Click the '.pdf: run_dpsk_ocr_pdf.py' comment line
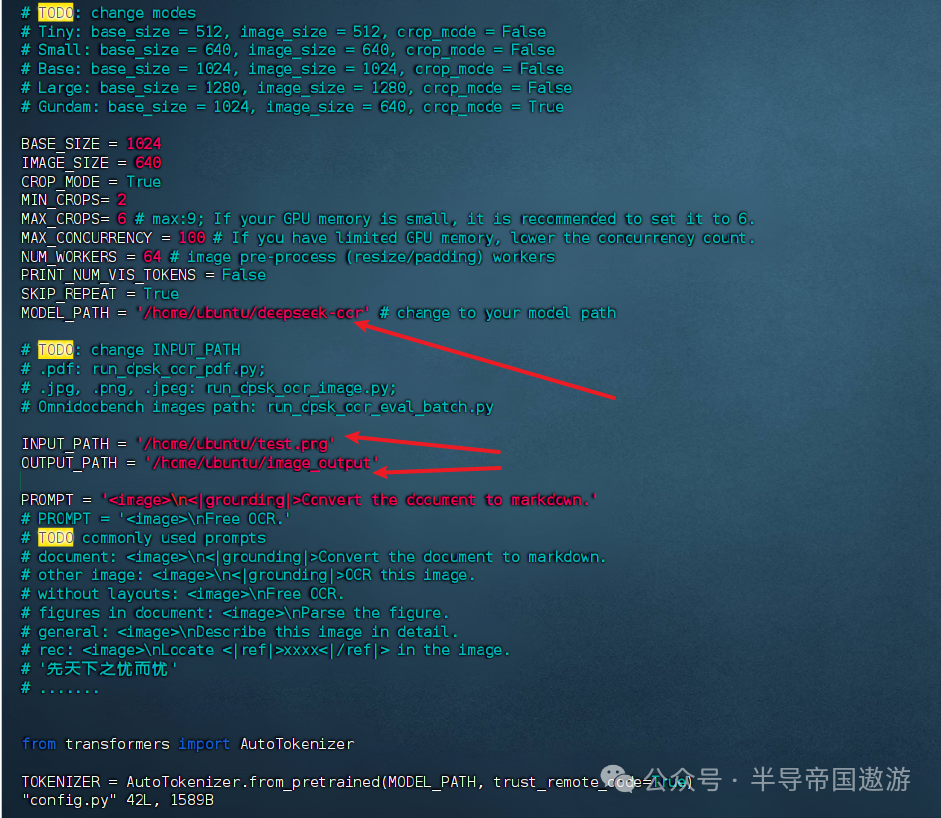The width and height of the screenshot is (941, 818). click(x=143, y=369)
